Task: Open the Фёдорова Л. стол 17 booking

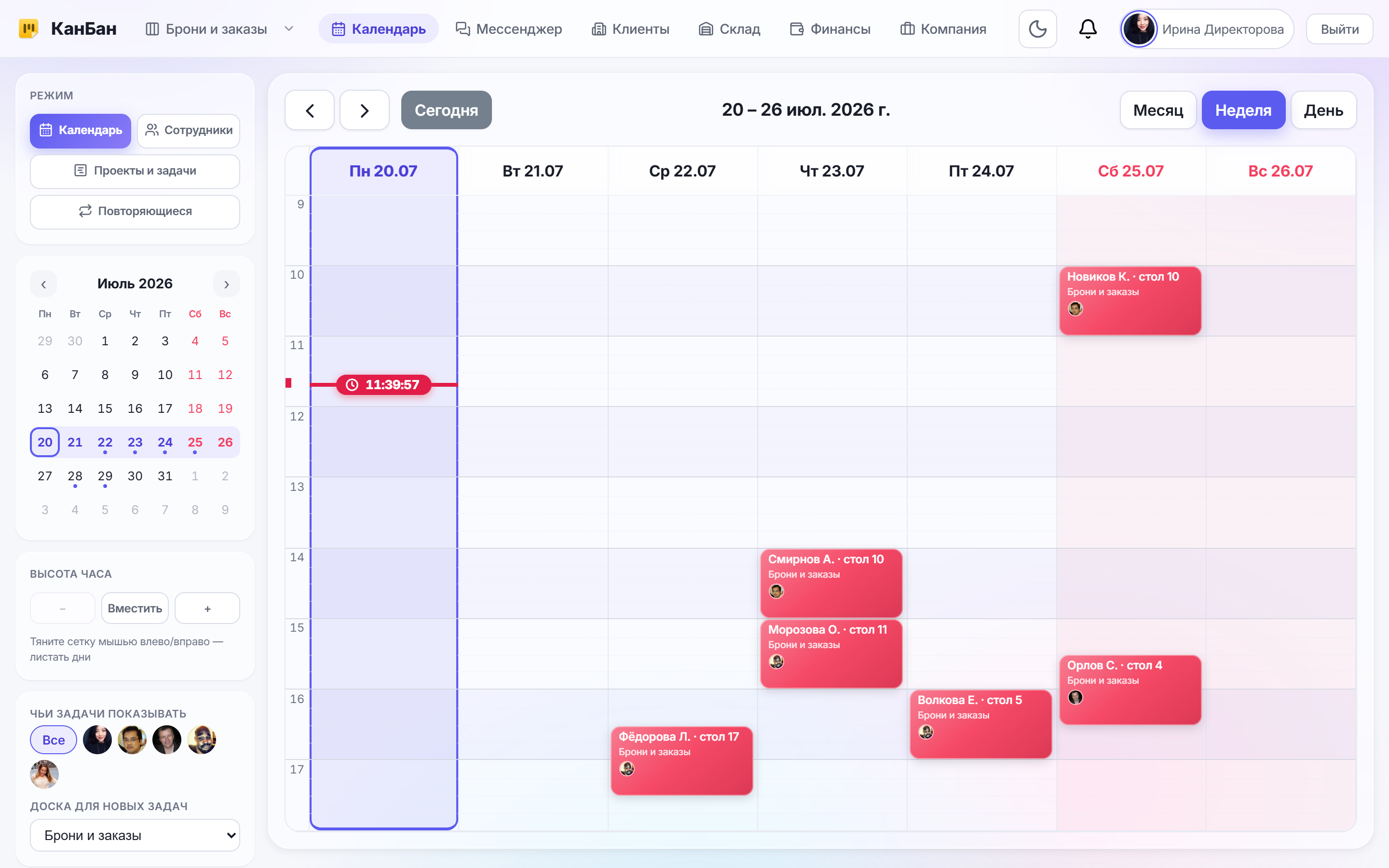Action: (681, 760)
